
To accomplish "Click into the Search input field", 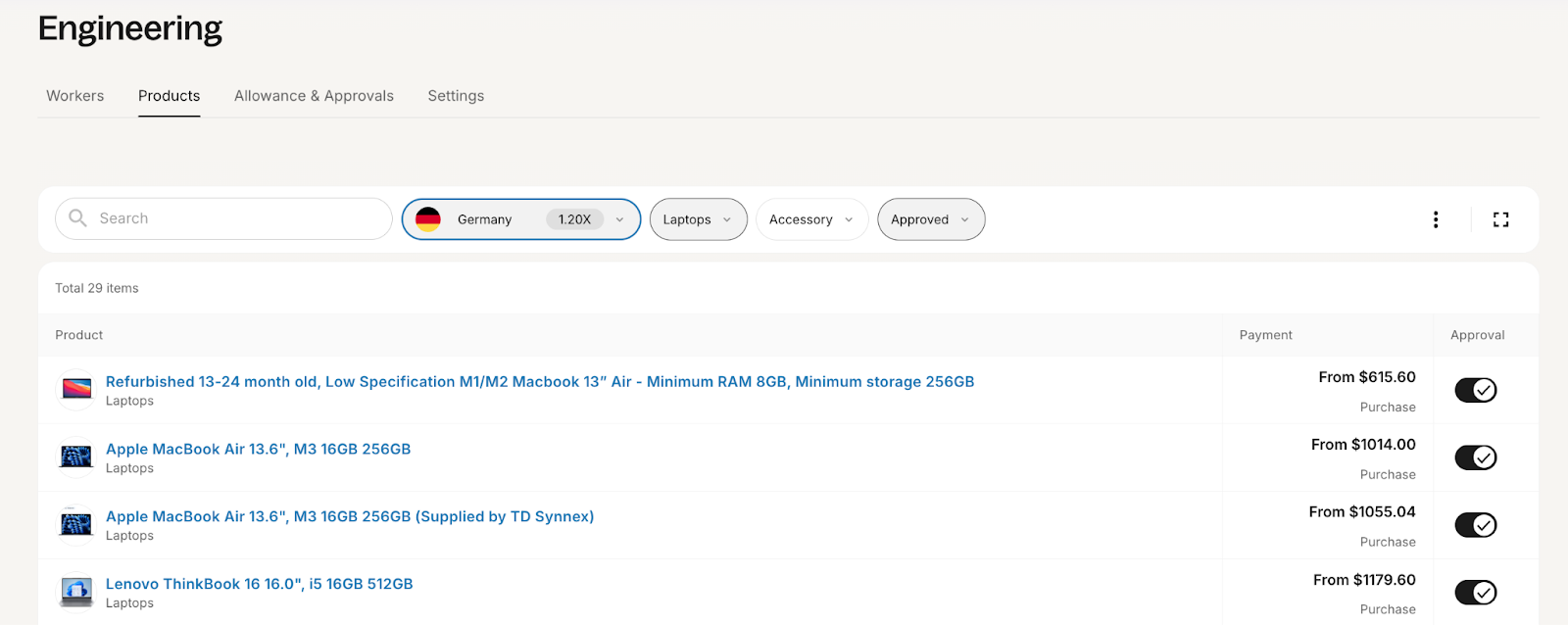I will coord(223,219).
